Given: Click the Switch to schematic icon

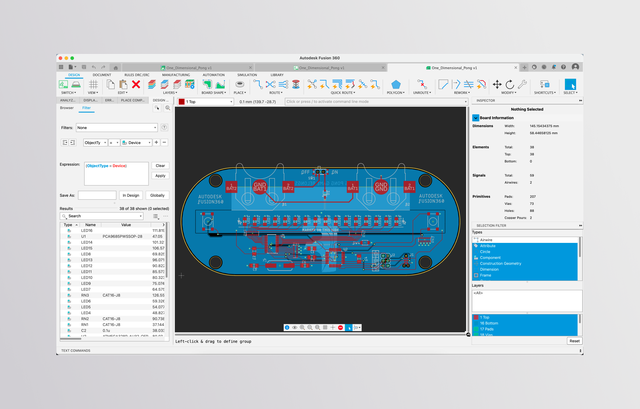Looking at the screenshot, I should (x=63, y=84).
